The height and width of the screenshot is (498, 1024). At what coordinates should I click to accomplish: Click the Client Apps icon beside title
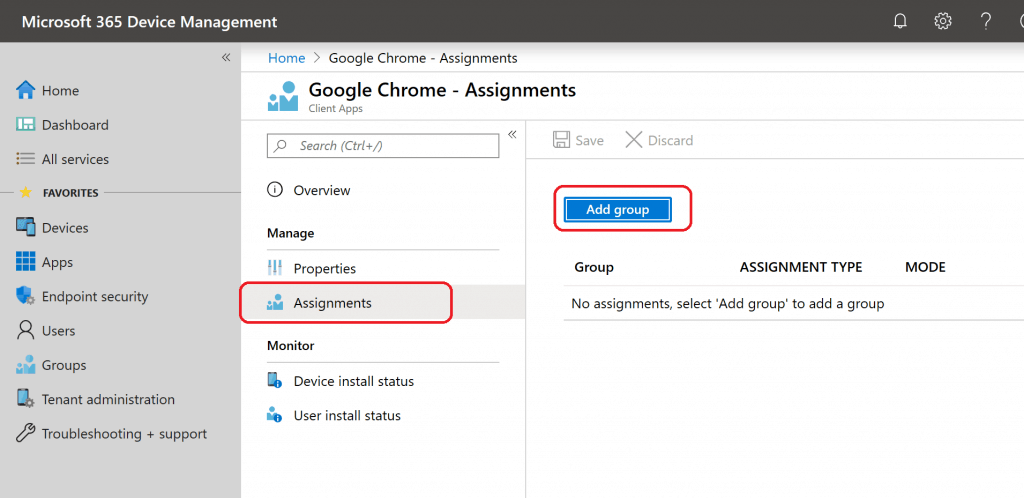point(283,97)
